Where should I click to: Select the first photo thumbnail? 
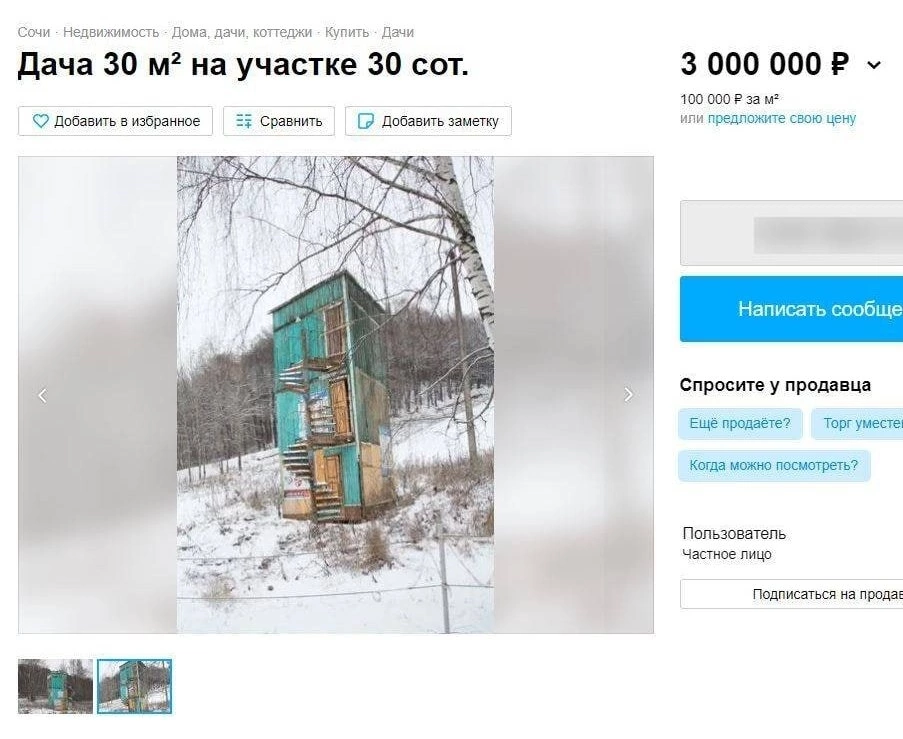[55, 687]
